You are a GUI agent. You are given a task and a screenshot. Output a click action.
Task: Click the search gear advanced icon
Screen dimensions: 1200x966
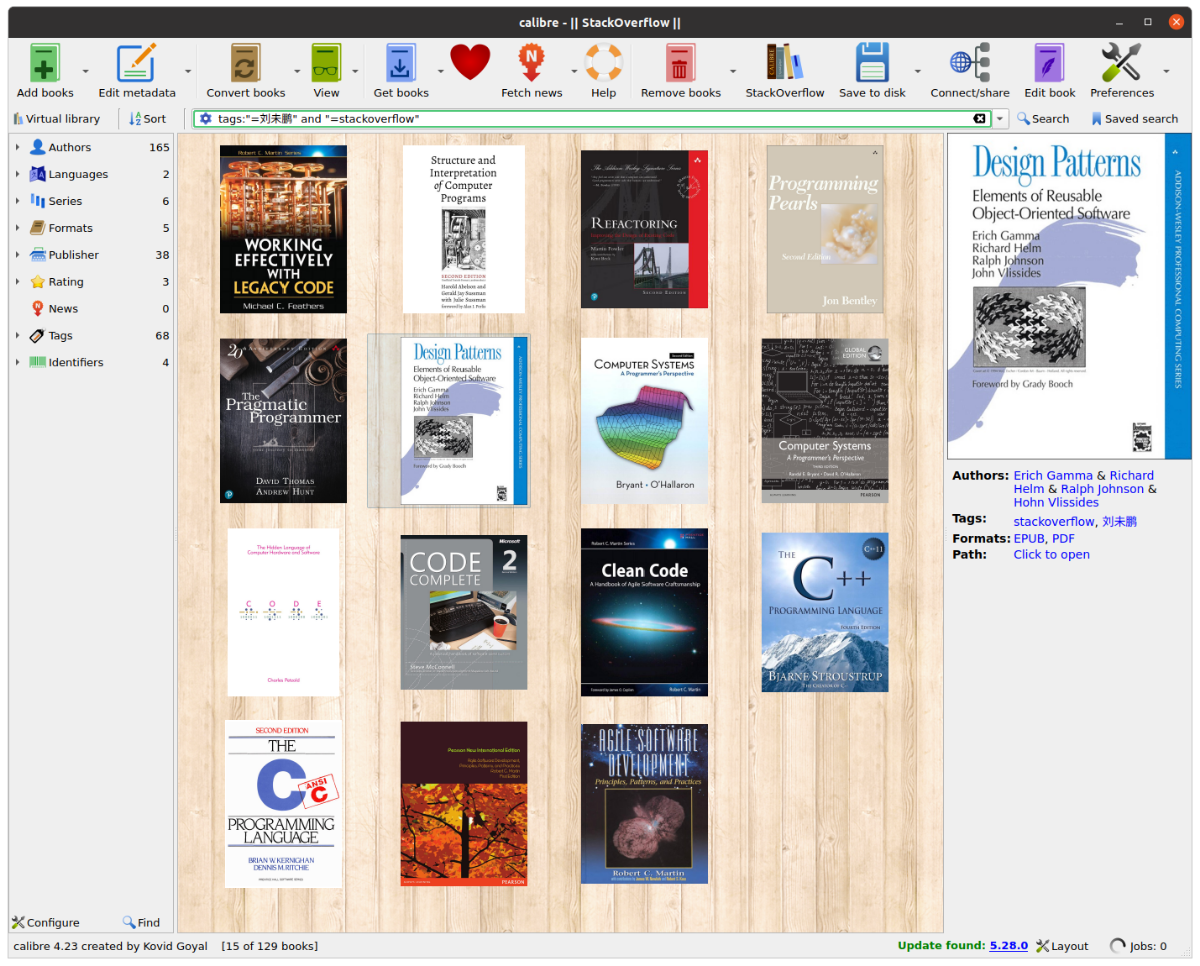point(205,119)
